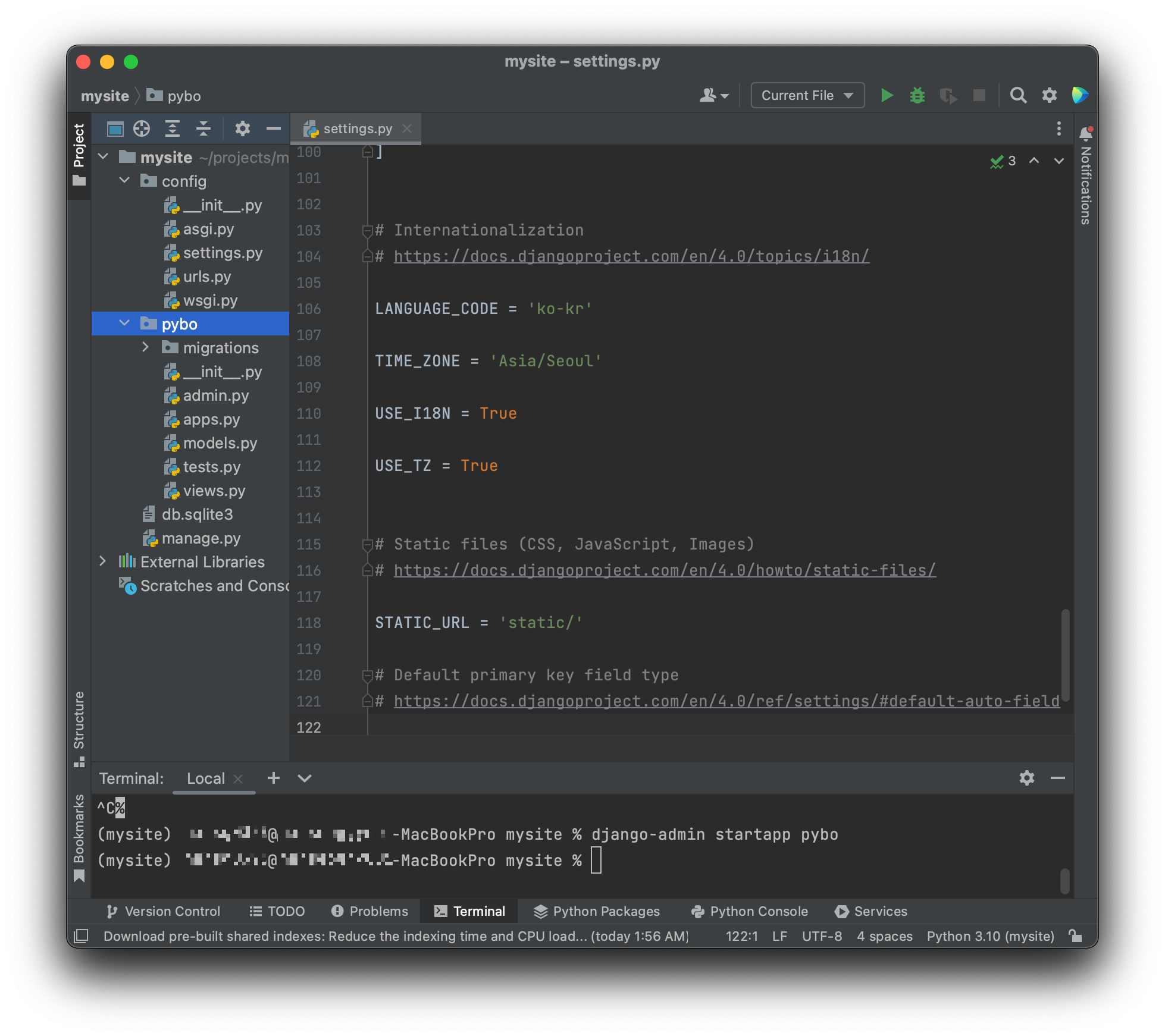1165x1036 pixels.
Task: Toggle the Project tool window side tab
Action: (79, 153)
